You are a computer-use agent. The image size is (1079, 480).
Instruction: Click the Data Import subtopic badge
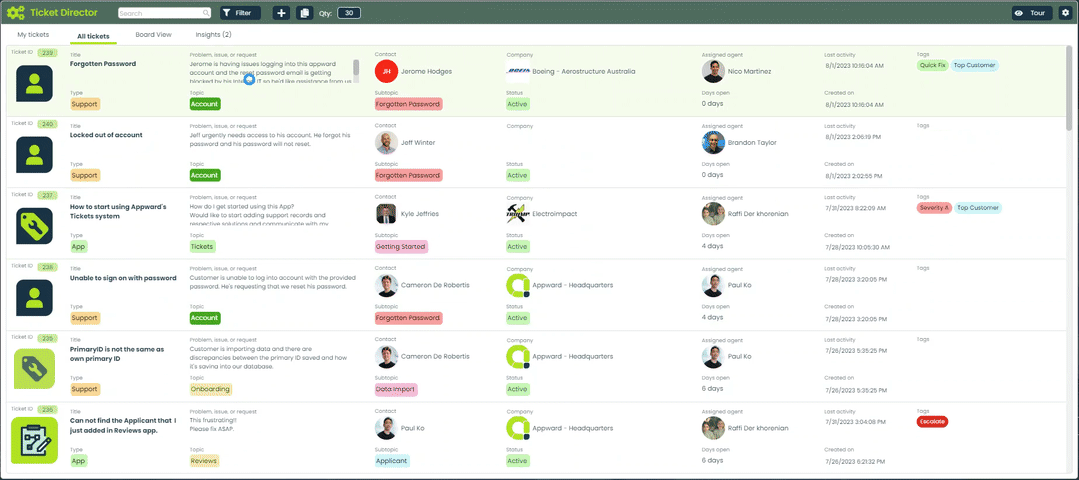[x=396, y=389]
